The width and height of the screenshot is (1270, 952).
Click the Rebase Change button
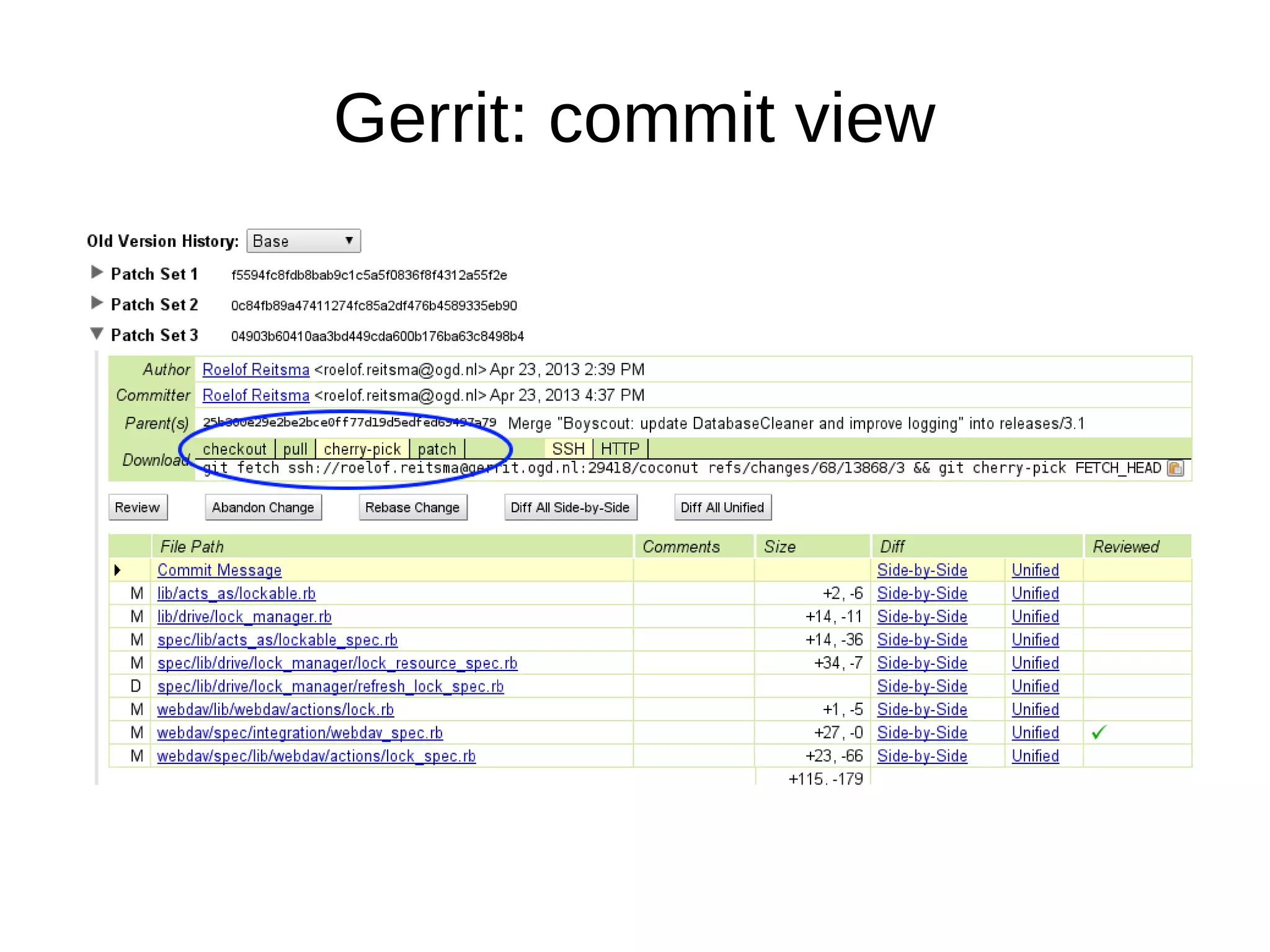tap(412, 507)
